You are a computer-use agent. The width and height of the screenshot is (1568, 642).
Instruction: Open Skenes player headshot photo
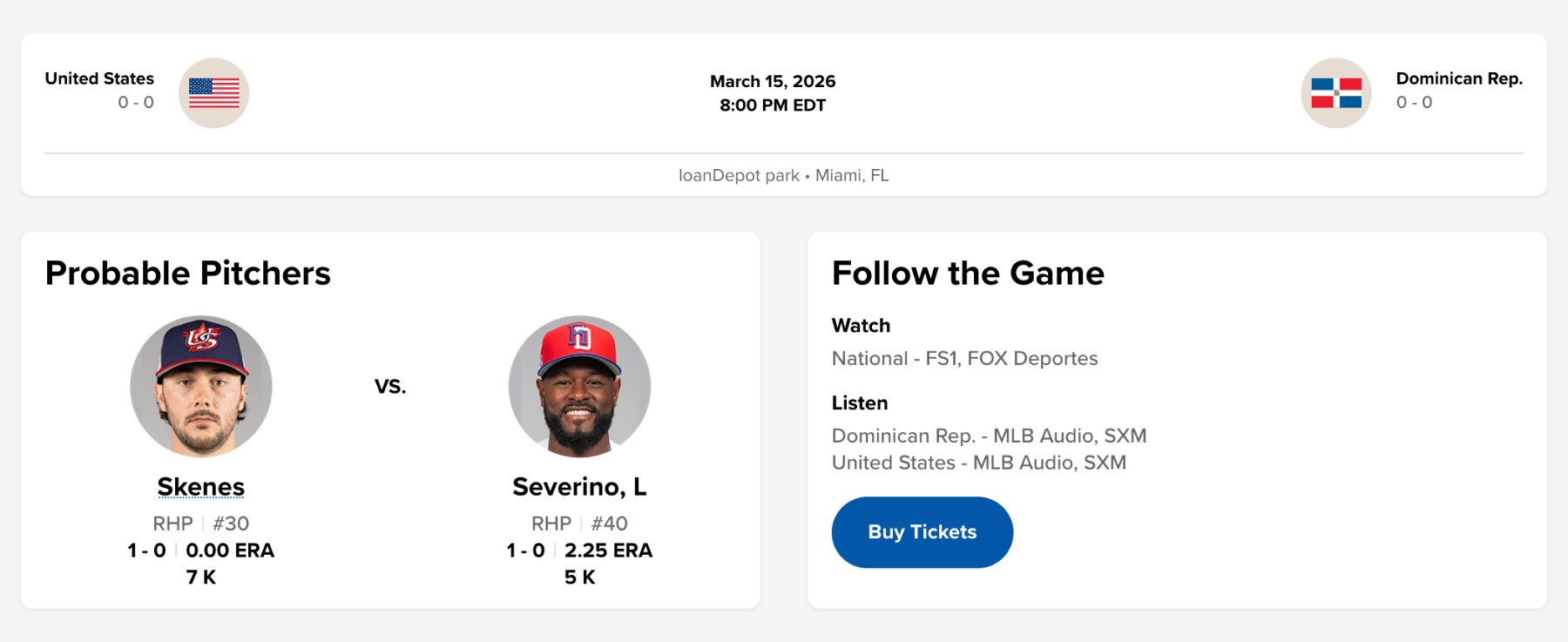point(201,386)
